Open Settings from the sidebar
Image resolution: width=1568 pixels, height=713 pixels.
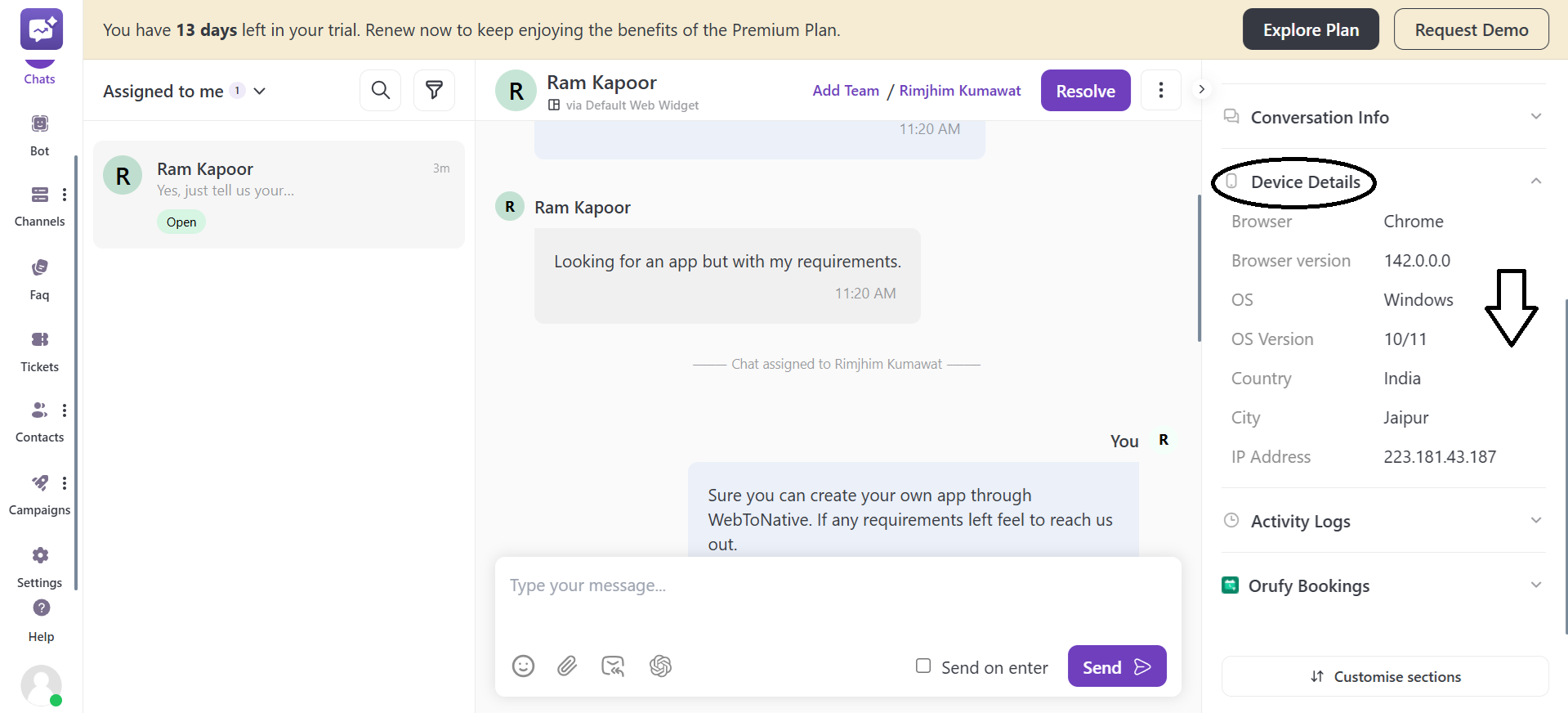(39, 566)
